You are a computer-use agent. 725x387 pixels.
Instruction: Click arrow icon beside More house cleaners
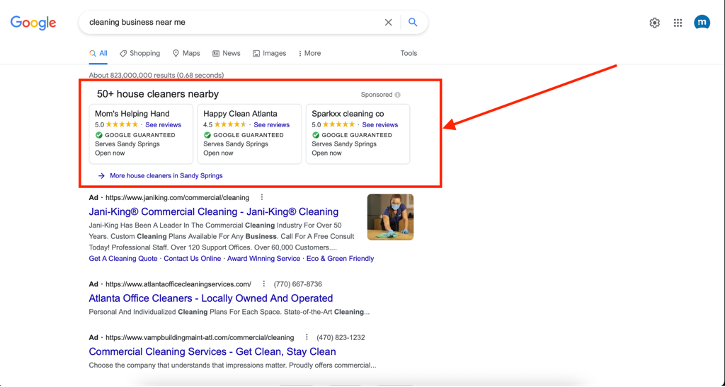click(101, 176)
